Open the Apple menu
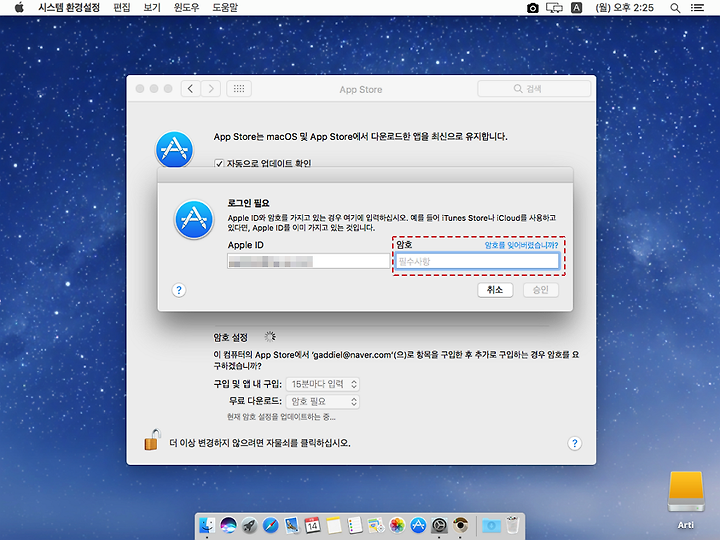The image size is (720, 540). pyautogui.click(x=19, y=7)
